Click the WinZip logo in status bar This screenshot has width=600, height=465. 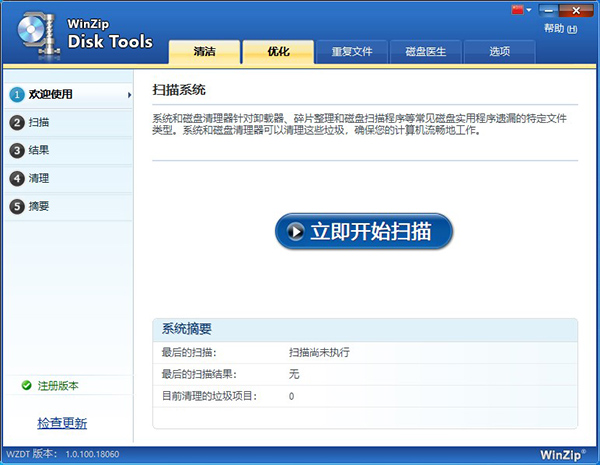[x=562, y=455]
